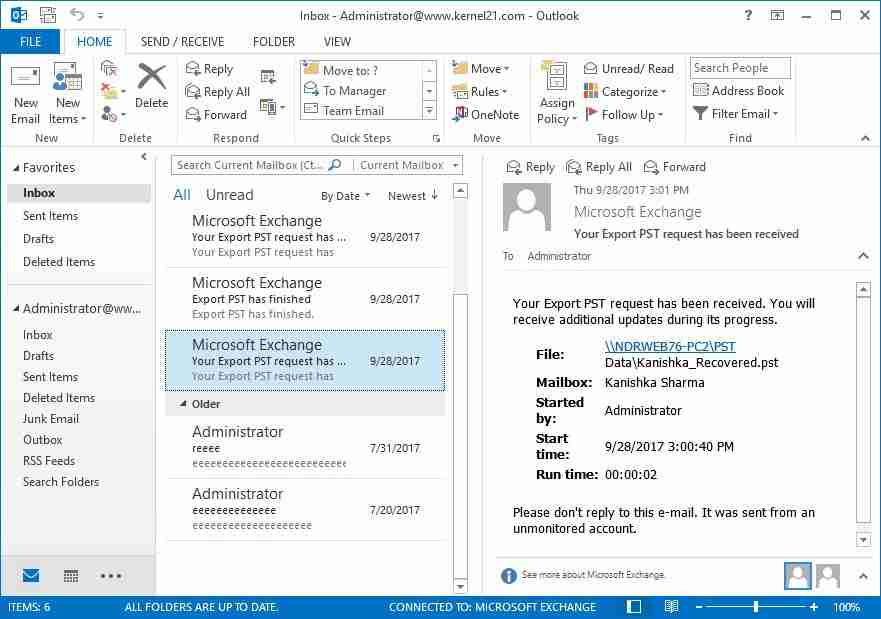
Task: Switch to Calendar view icon
Action: [x=71, y=576]
